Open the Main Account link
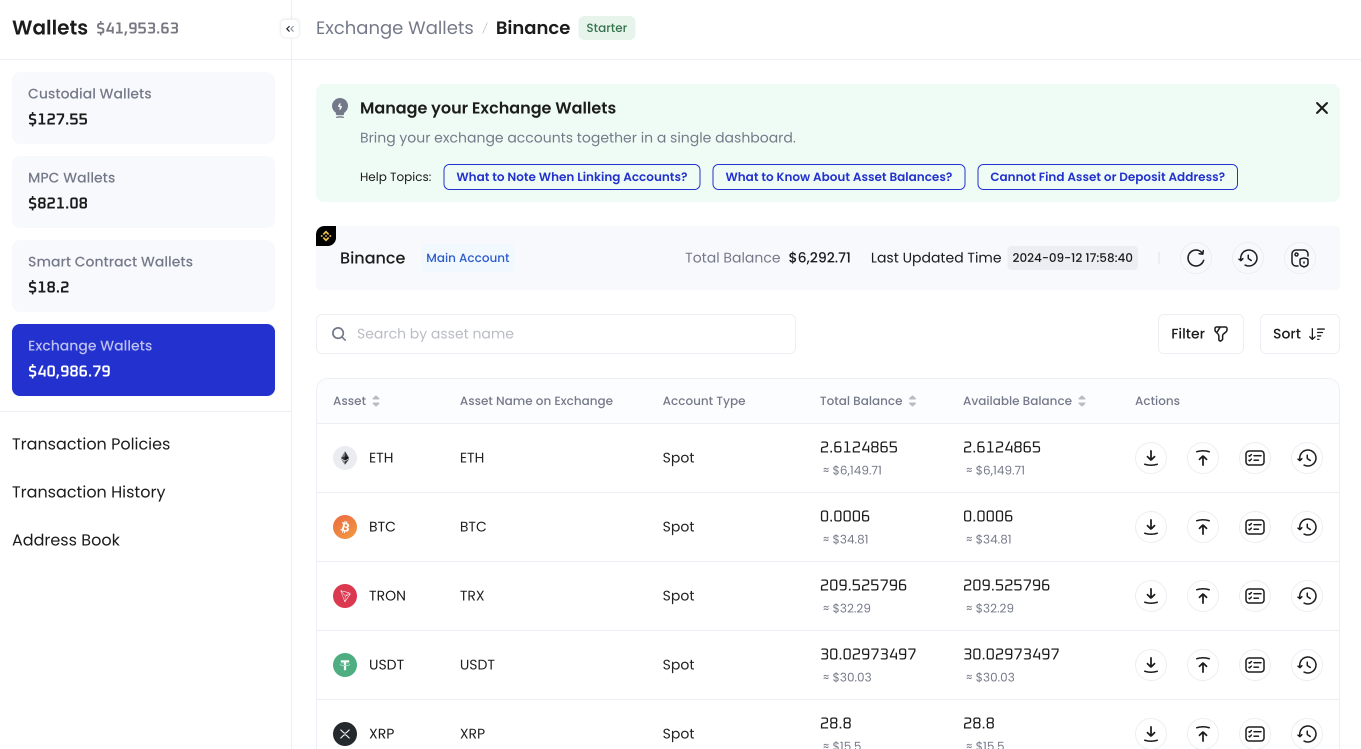Image resolution: width=1361 pixels, height=749 pixels. pyautogui.click(x=467, y=257)
